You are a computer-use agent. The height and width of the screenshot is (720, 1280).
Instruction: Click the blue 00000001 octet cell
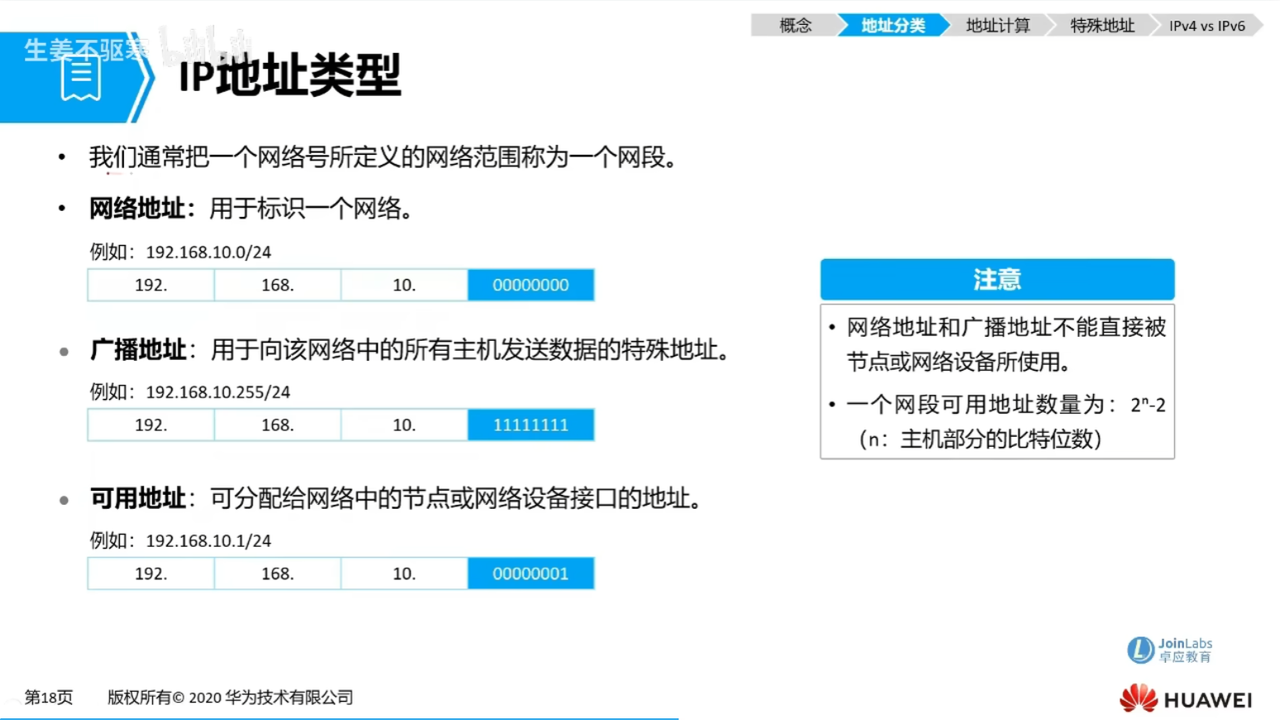531,573
